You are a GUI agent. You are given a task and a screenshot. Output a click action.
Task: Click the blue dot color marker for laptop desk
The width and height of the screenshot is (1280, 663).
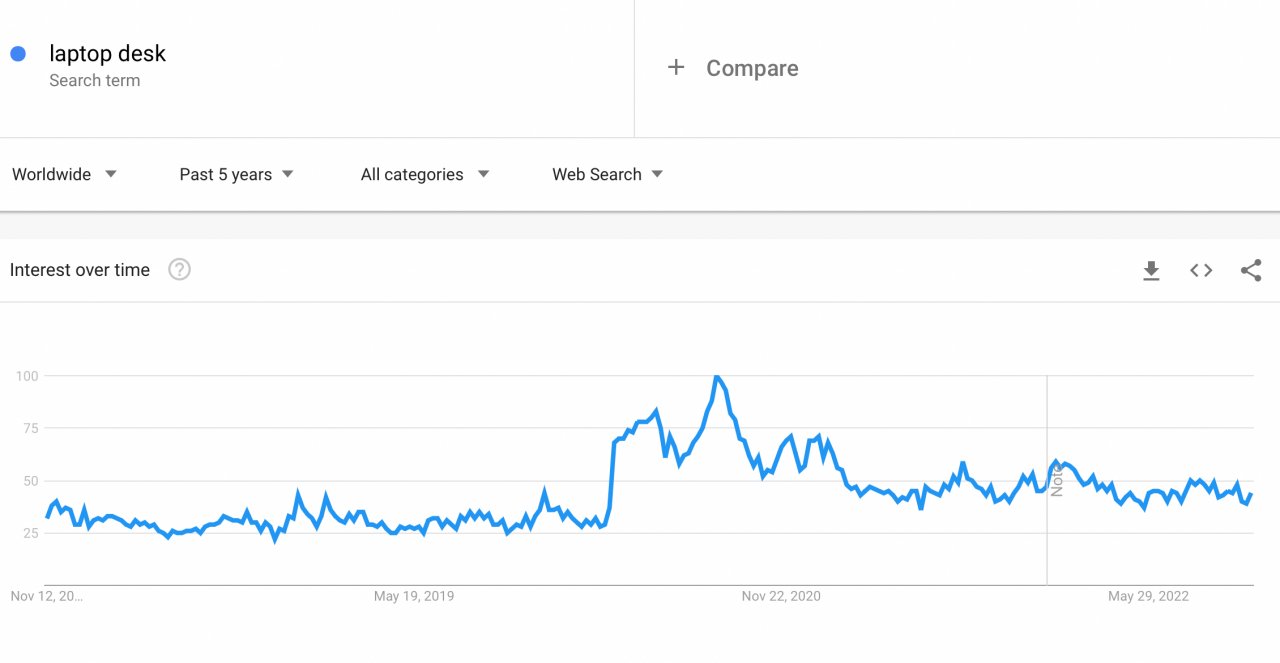coord(17,53)
